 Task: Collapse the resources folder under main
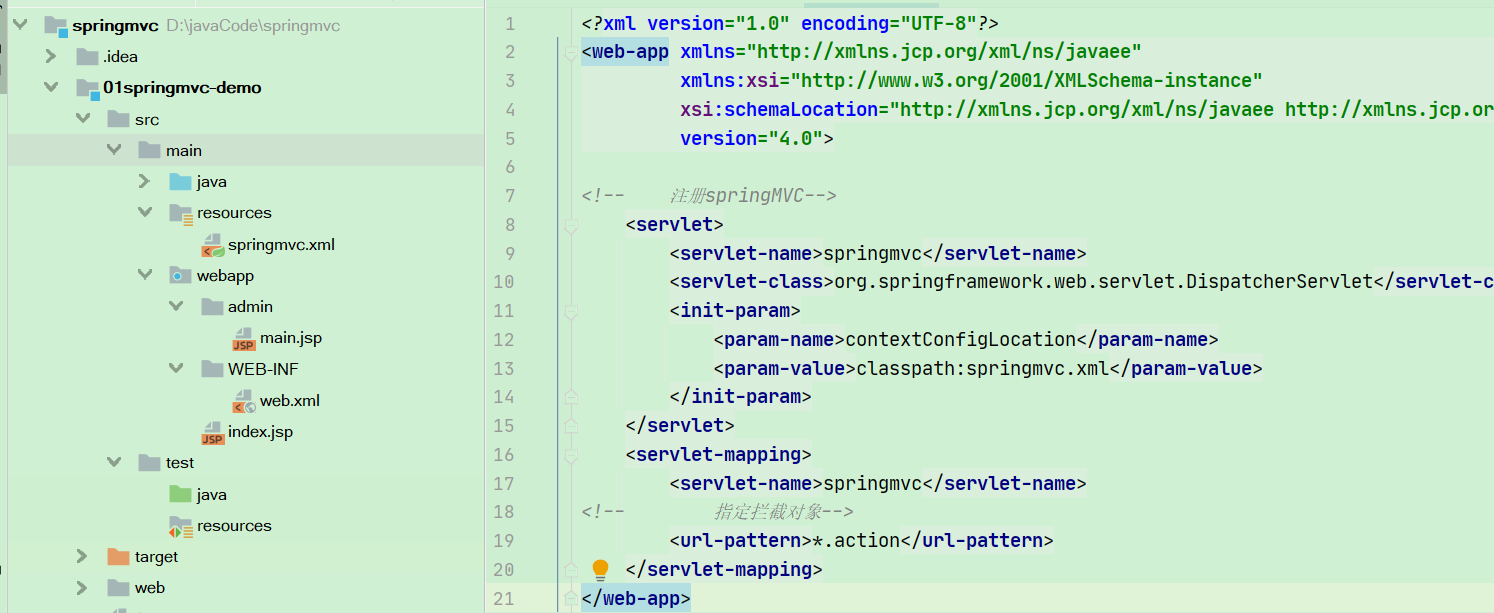145,213
